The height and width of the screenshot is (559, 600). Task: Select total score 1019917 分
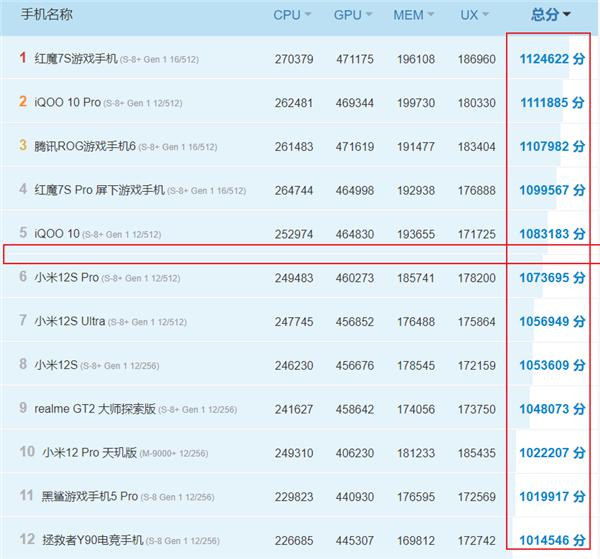[x=552, y=497]
